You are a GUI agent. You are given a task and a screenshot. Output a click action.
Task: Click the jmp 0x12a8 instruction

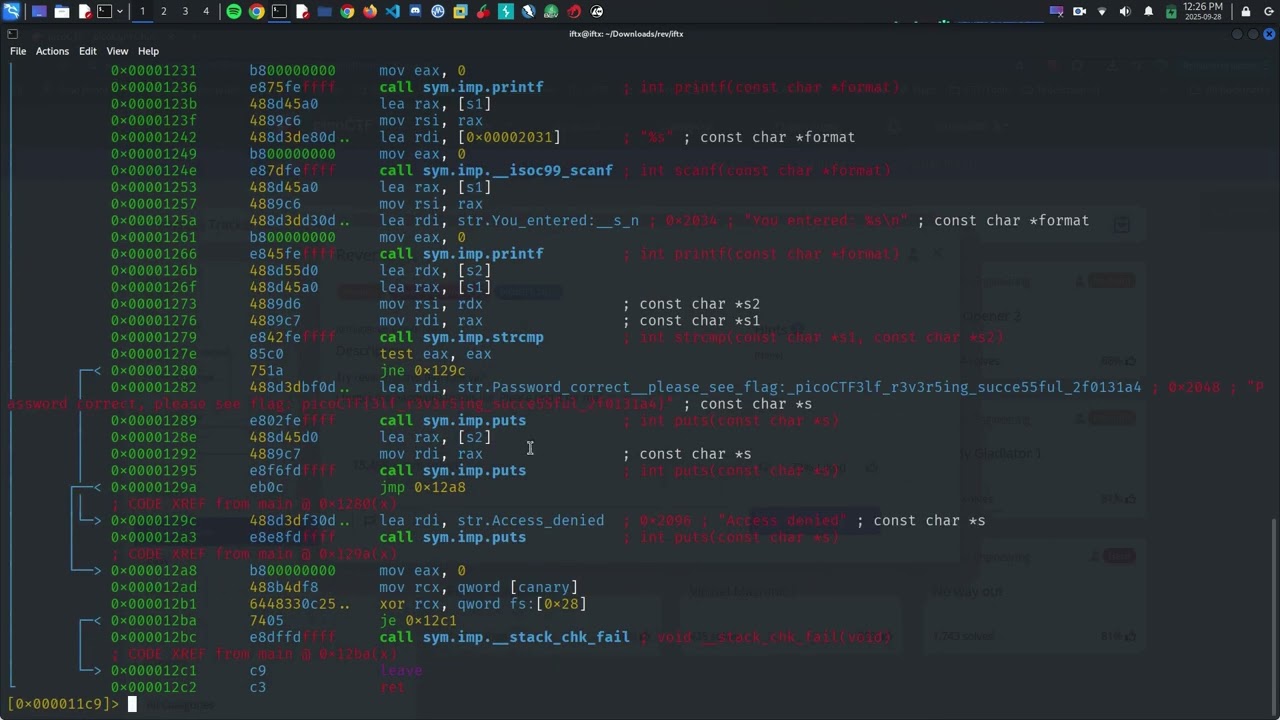422,487
